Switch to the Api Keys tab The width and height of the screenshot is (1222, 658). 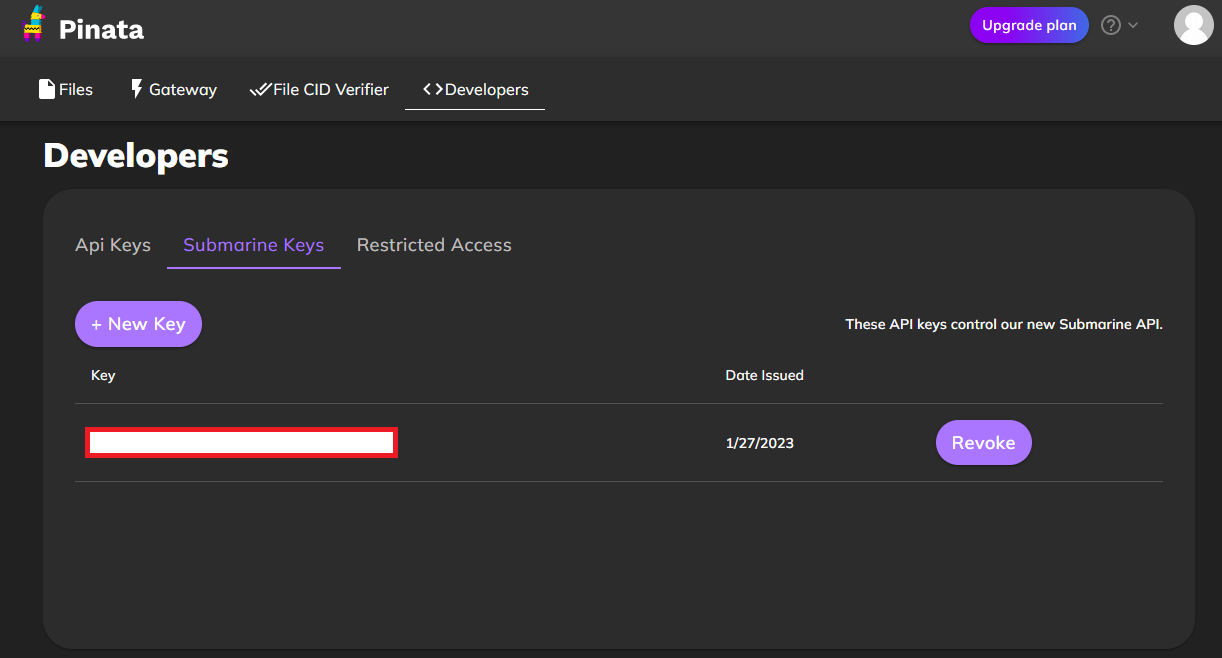[x=113, y=245]
